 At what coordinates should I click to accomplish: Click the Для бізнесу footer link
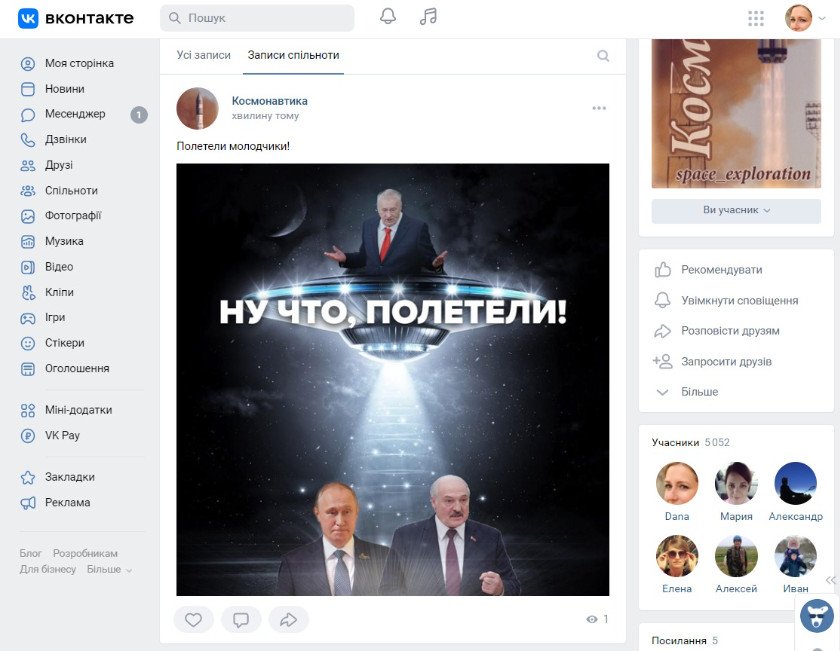click(x=48, y=570)
